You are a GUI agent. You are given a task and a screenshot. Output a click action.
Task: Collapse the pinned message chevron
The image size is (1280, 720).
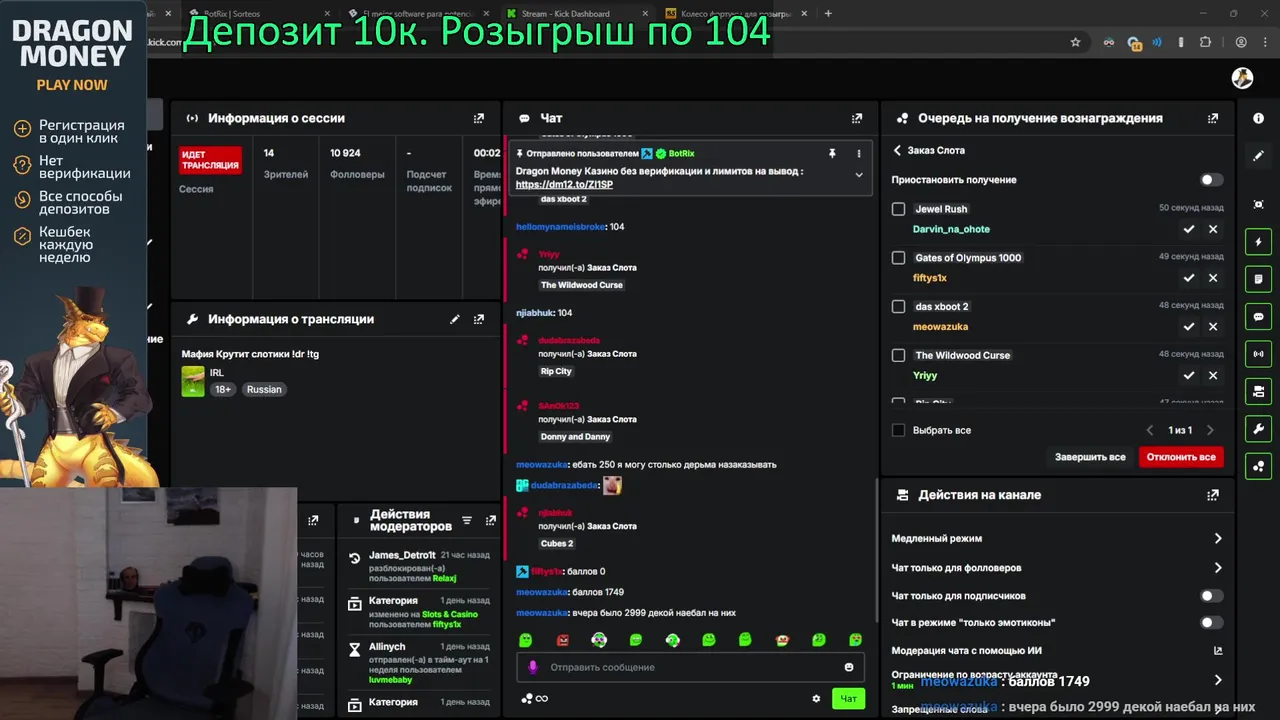pos(858,175)
